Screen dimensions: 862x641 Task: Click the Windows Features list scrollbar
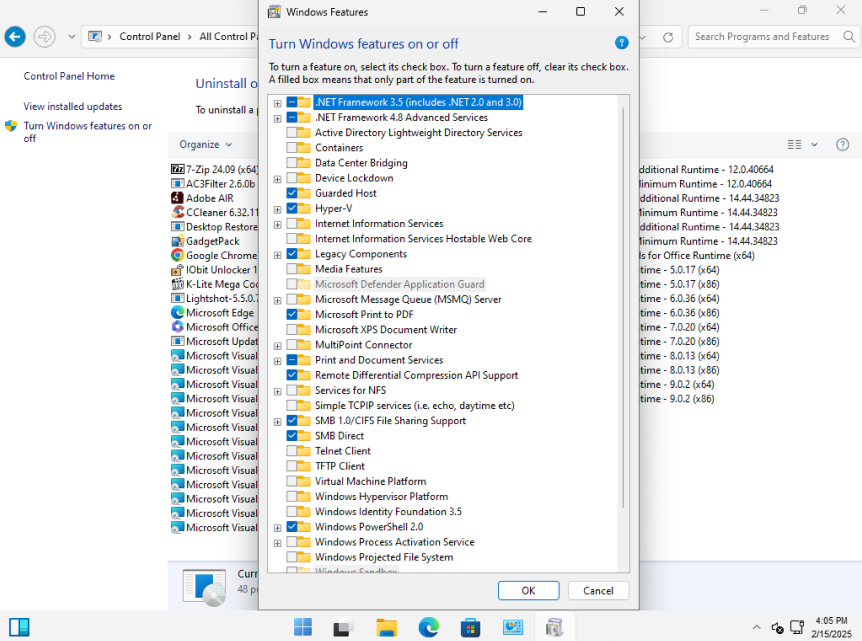(x=623, y=307)
